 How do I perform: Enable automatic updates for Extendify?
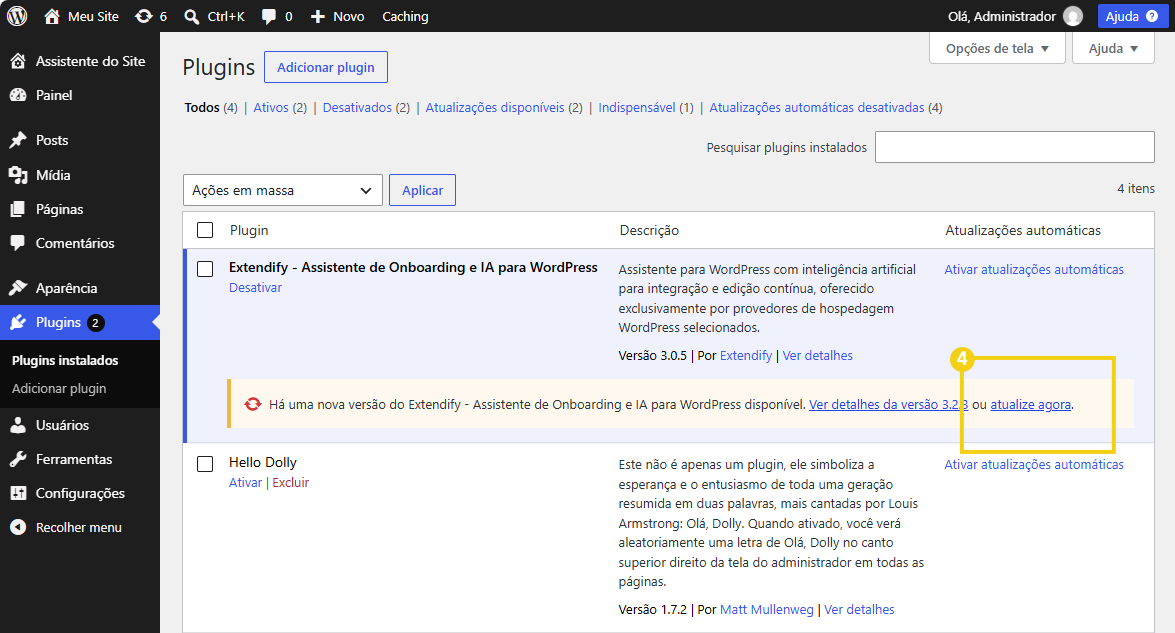pyautogui.click(x=1034, y=270)
